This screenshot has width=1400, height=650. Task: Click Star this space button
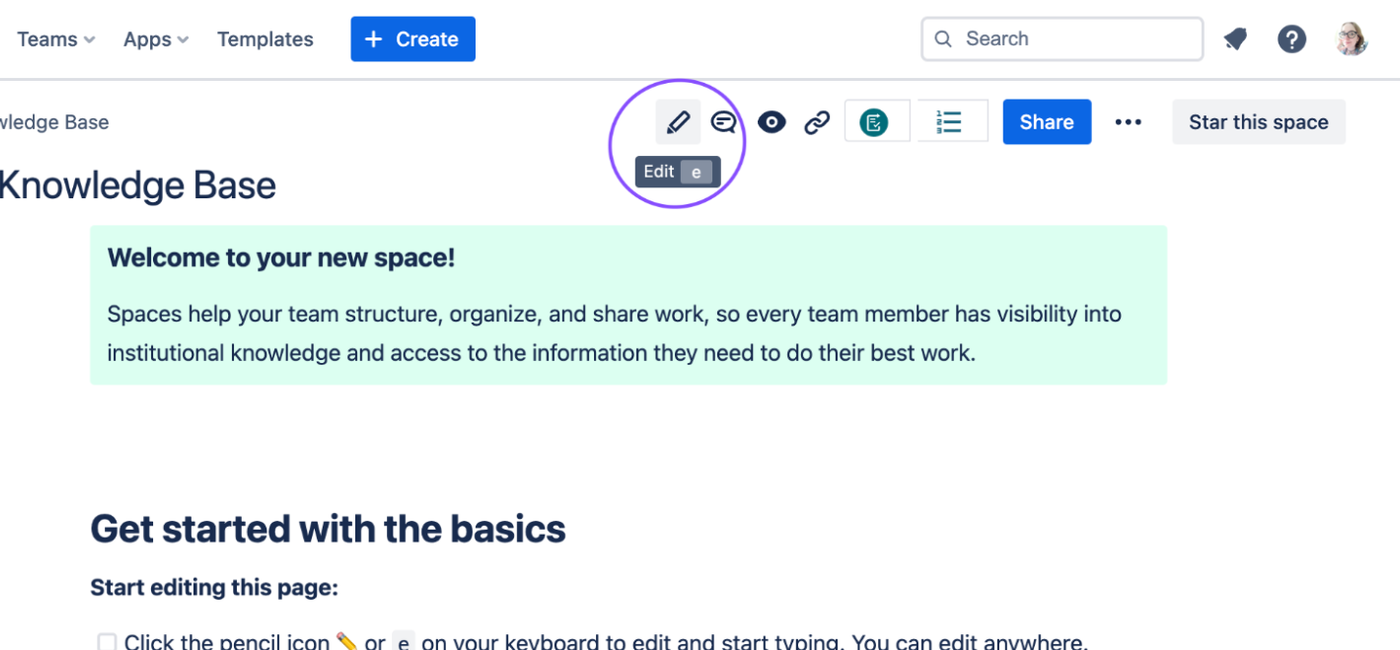(1259, 122)
